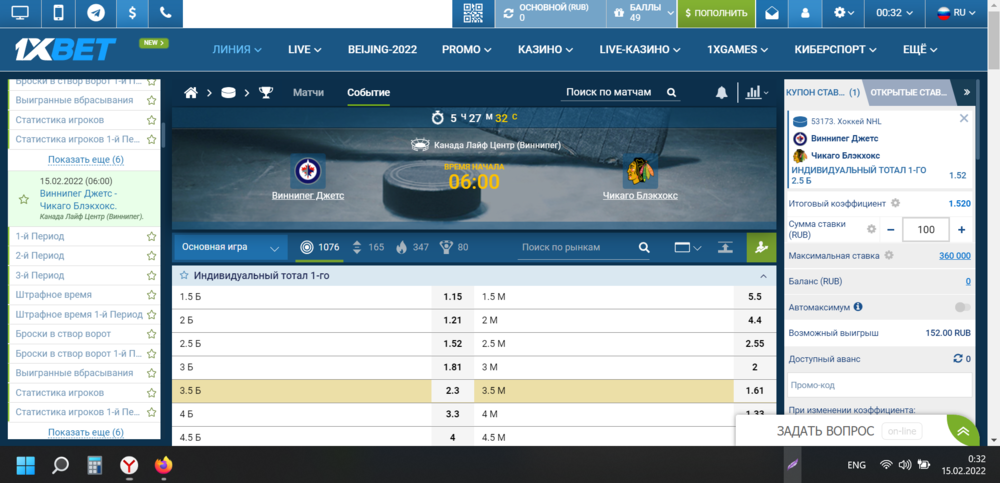Screen dimensions: 1000x483
Task: Open the 00:32 time dropdown
Action: tap(895, 13)
